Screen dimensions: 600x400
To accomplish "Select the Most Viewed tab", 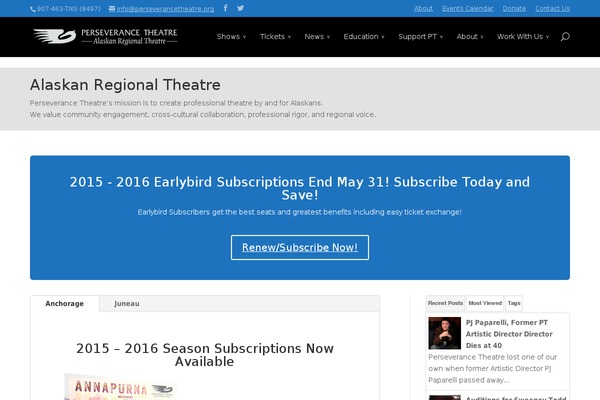I will coord(485,303).
